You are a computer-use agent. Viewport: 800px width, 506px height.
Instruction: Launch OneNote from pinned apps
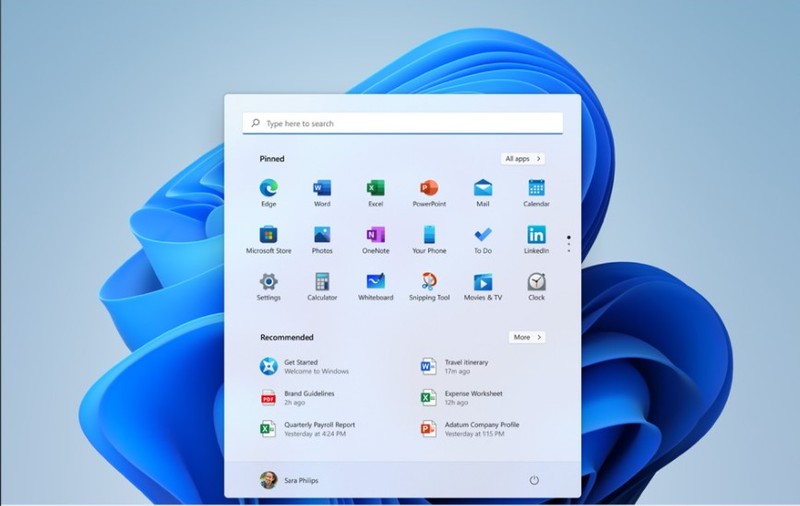(376, 240)
